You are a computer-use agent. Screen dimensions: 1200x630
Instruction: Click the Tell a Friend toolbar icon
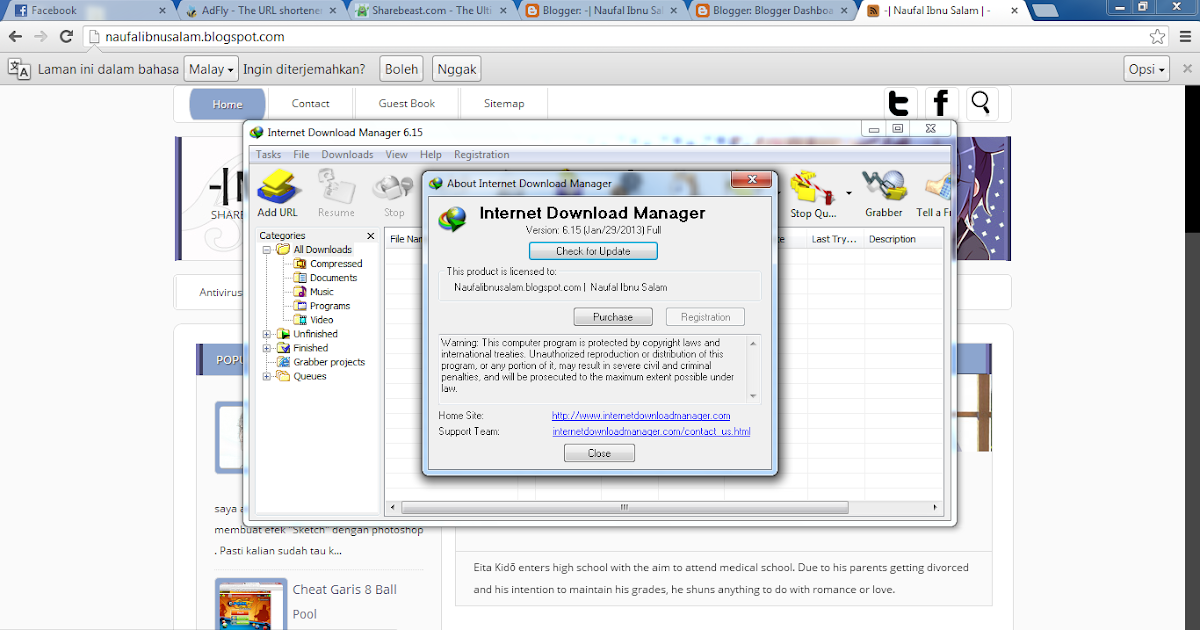pos(934,193)
